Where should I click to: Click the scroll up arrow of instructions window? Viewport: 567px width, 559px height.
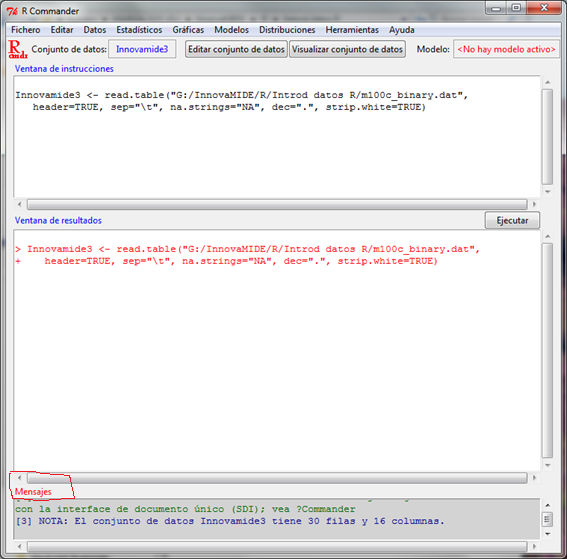[x=547, y=82]
